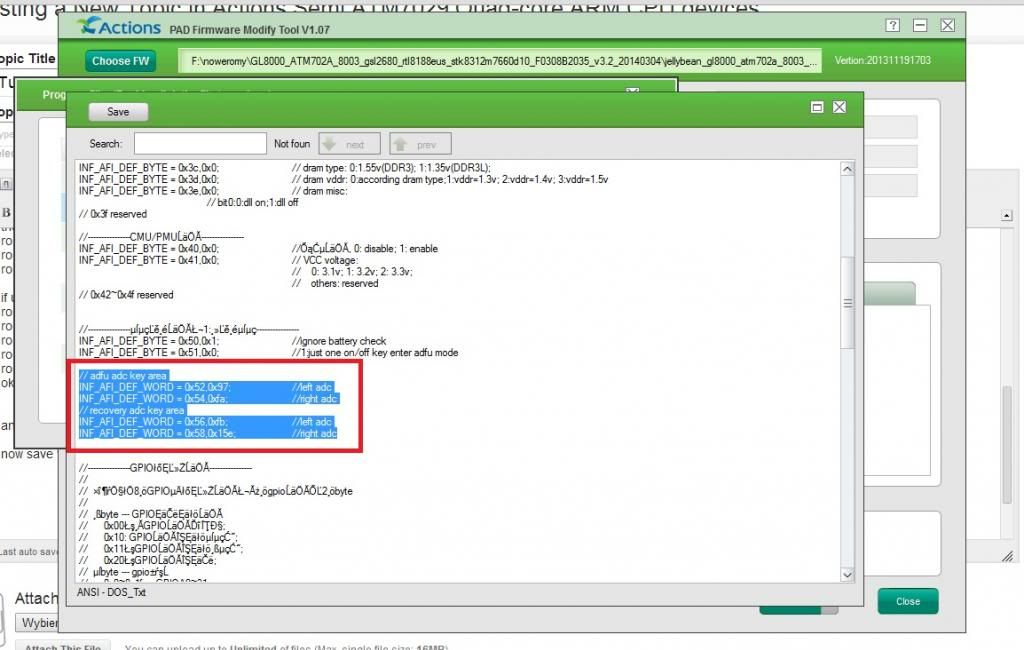Click the green Close button

(x=908, y=601)
